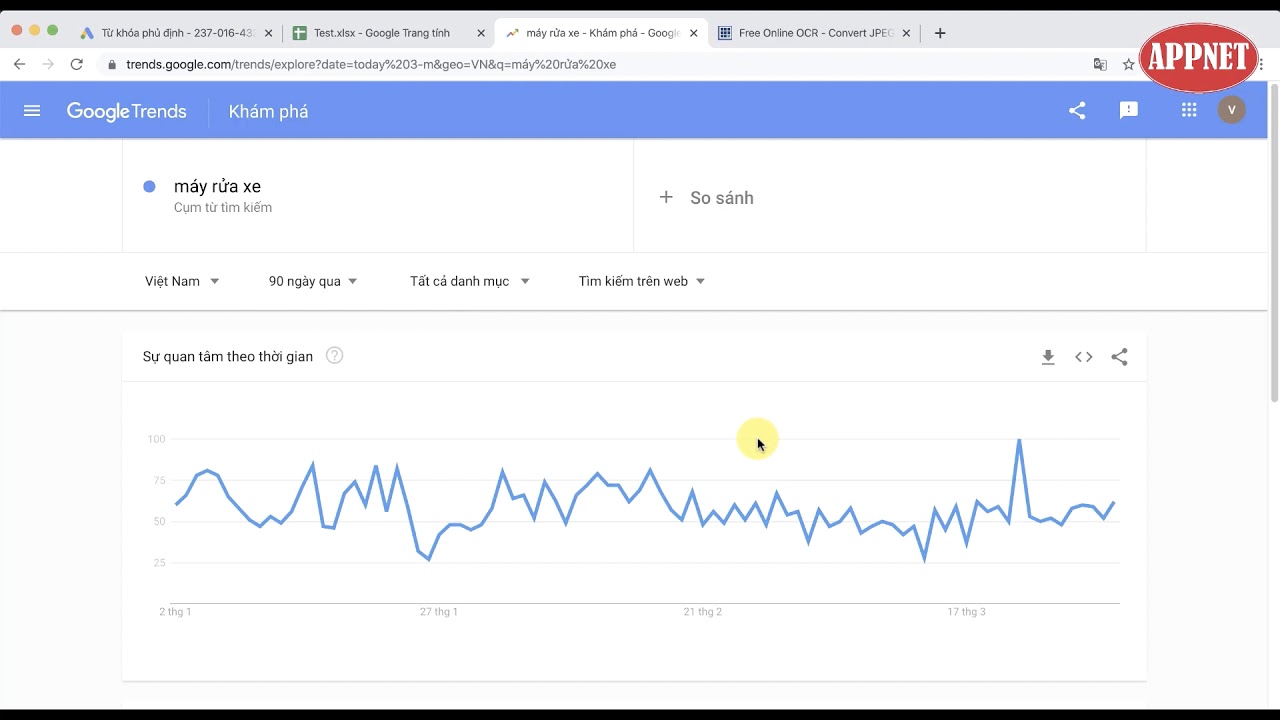Screen dimensions: 1280x720
Task: Add comparison via So sánh
Action: (x=721, y=198)
